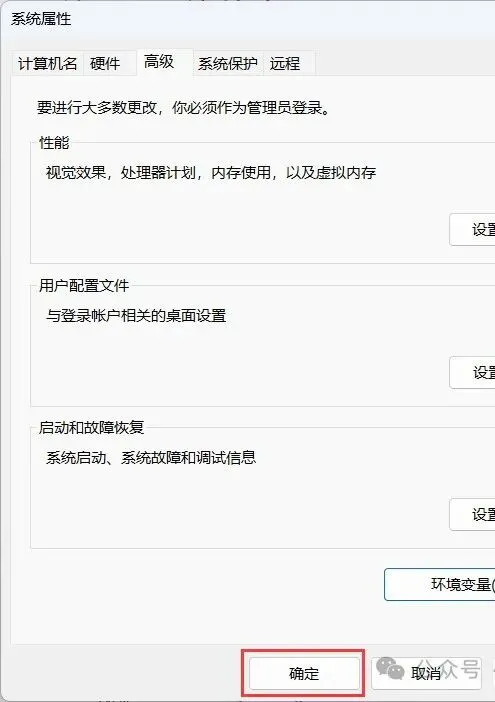The image size is (495, 702).
Task: Click the 用户配置文件 group heading
Action: (x=84, y=285)
